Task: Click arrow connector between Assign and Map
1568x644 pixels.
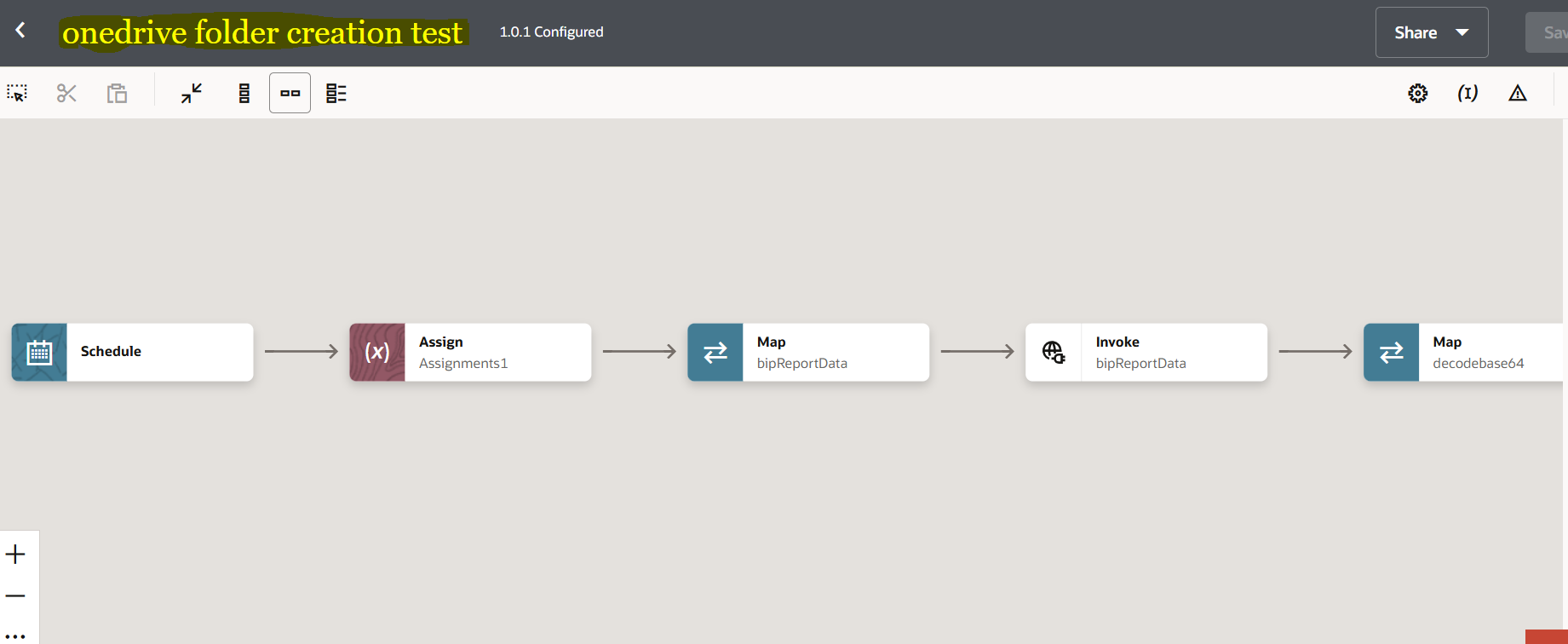Action: [x=640, y=351]
